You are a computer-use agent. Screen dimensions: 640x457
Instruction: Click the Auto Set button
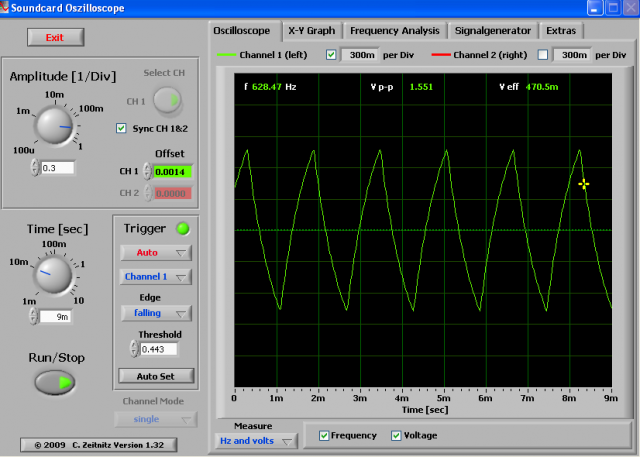point(156,376)
